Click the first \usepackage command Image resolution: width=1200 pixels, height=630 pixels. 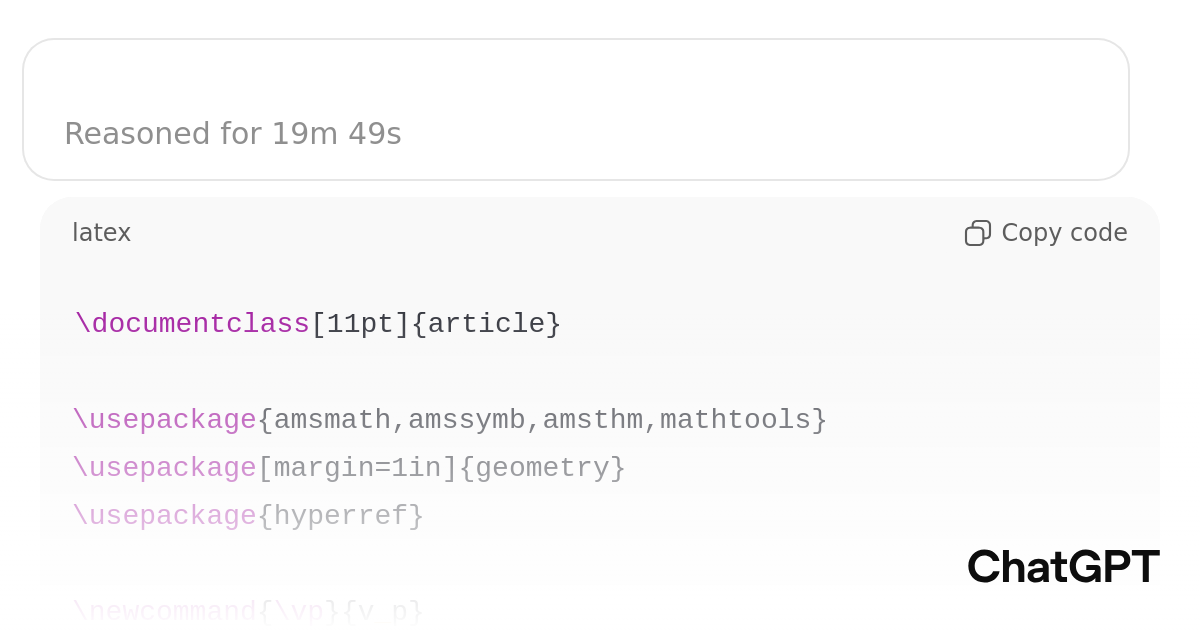coord(164,420)
